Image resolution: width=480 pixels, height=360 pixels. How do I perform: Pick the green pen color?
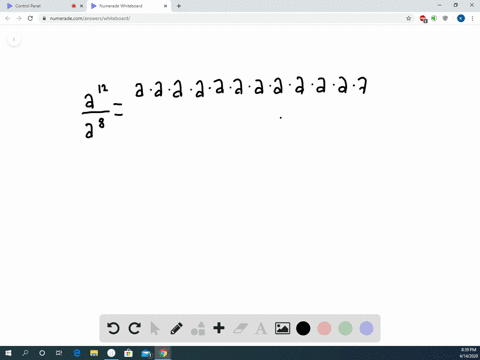[x=345, y=328]
